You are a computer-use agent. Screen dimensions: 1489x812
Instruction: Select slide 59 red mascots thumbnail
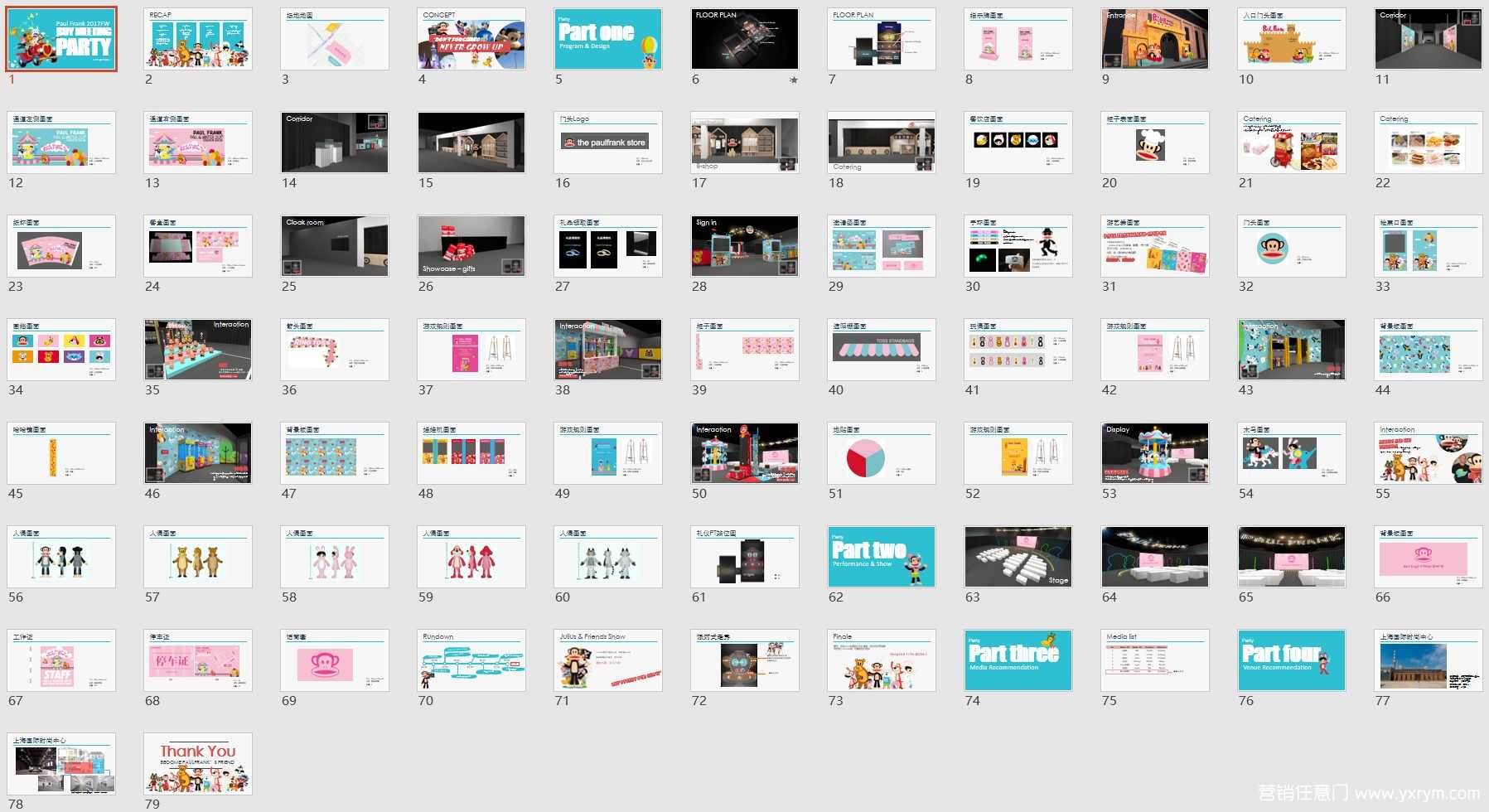pos(471,557)
